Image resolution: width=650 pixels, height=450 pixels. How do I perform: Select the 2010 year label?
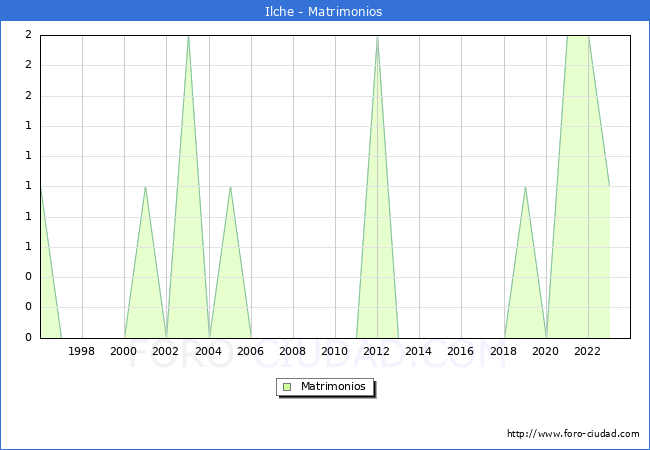click(335, 351)
